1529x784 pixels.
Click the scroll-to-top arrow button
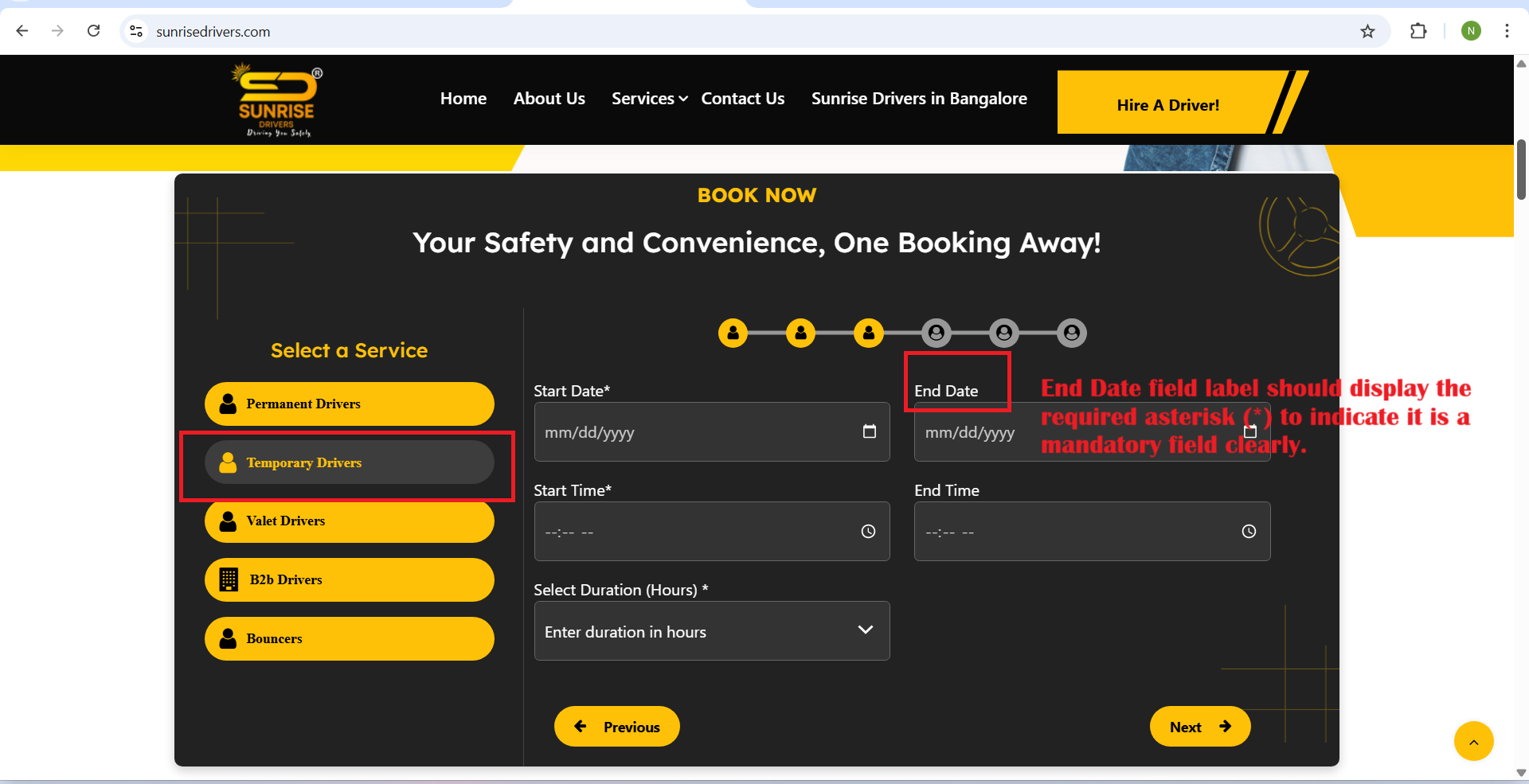click(x=1473, y=742)
